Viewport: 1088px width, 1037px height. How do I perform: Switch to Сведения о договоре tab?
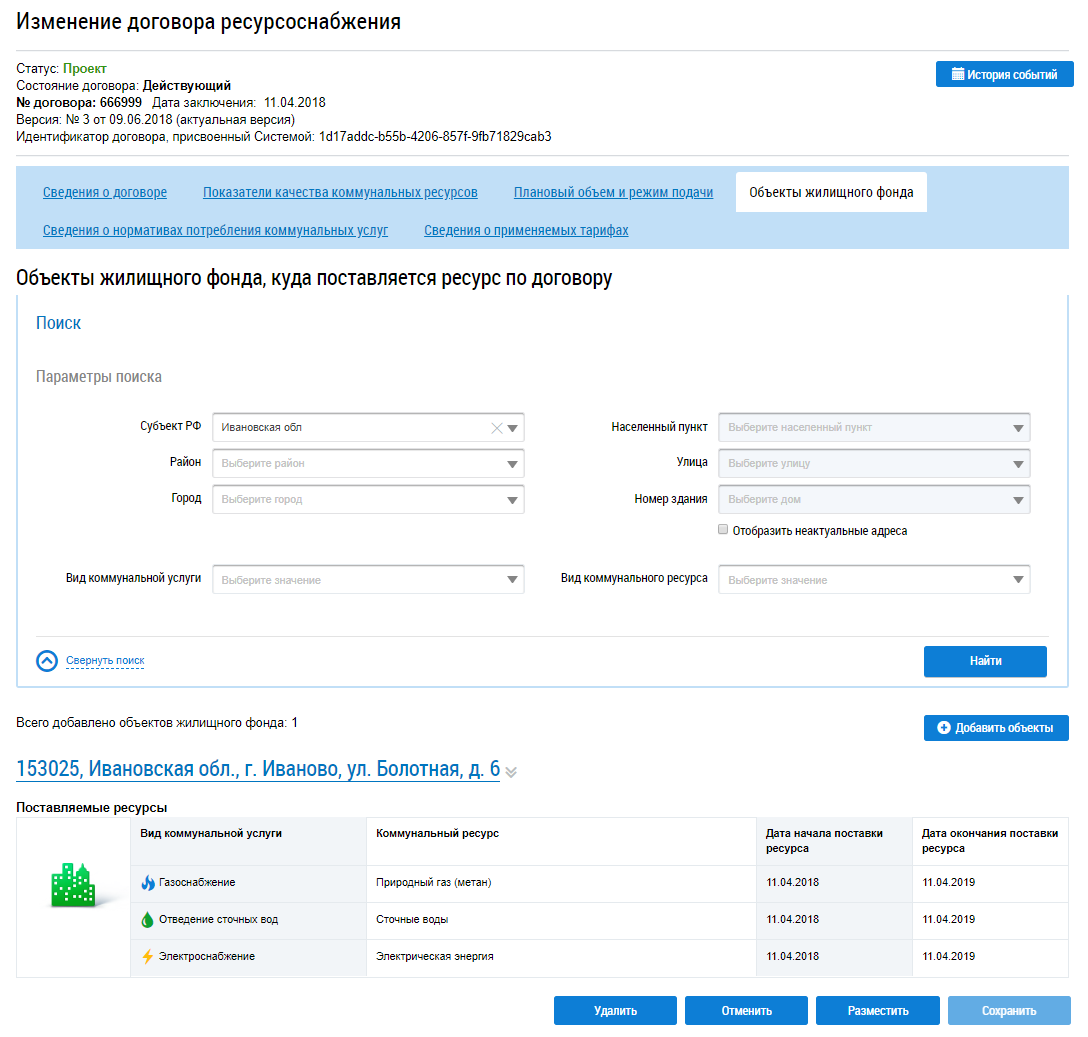[x=105, y=193]
